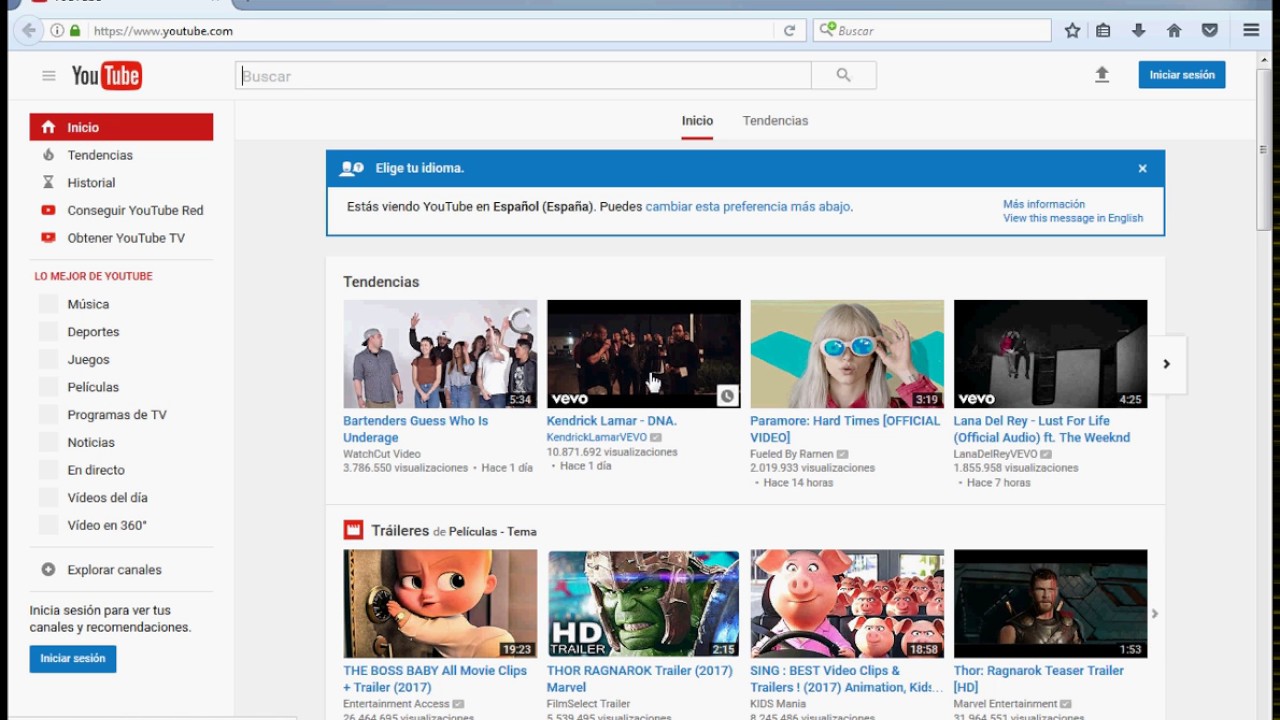The width and height of the screenshot is (1280, 720).
Task: Click the browser back arrow
Action: tap(29, 31)
